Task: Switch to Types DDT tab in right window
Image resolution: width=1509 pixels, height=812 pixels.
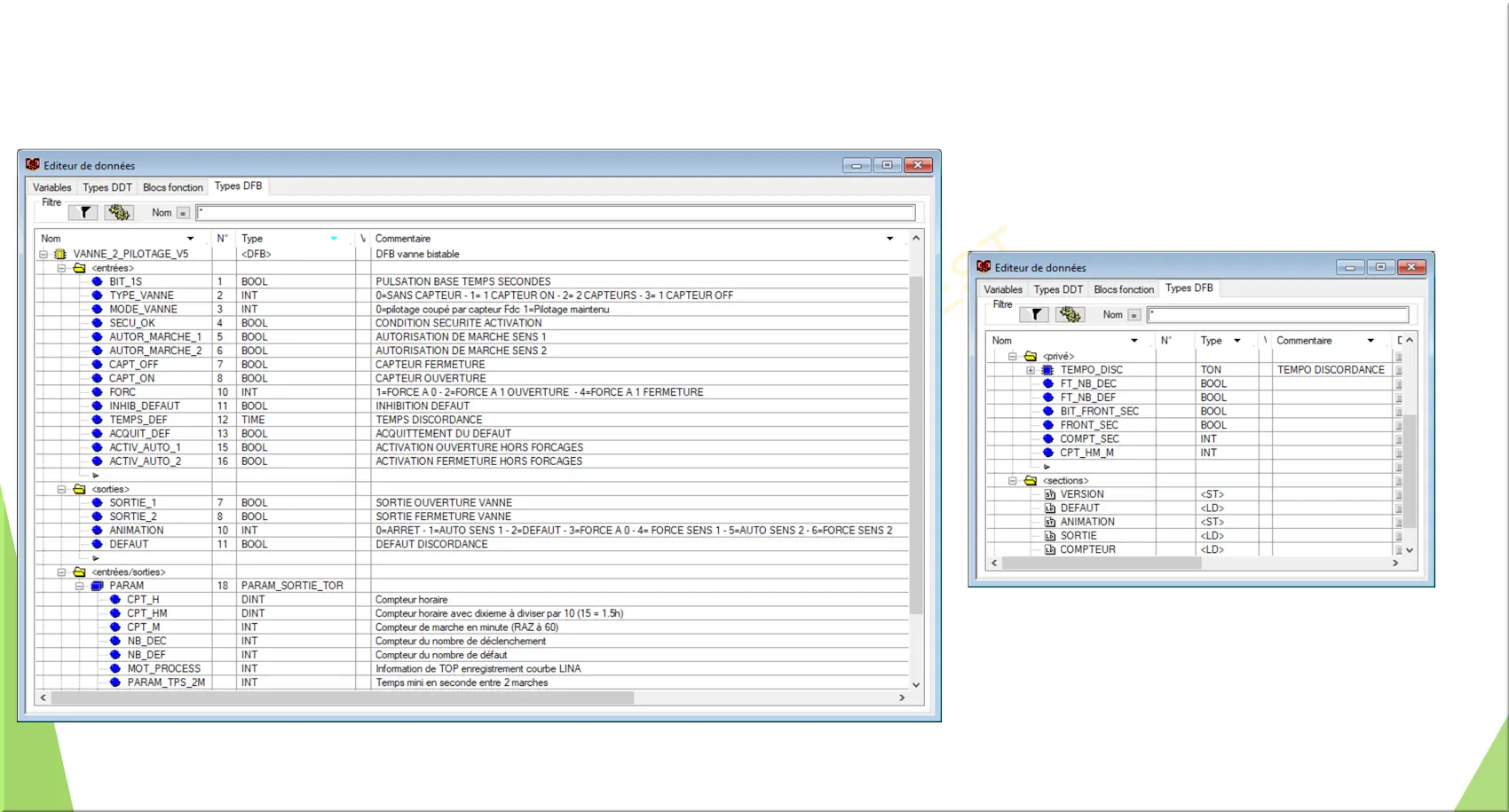Action: coord(1058,289)
